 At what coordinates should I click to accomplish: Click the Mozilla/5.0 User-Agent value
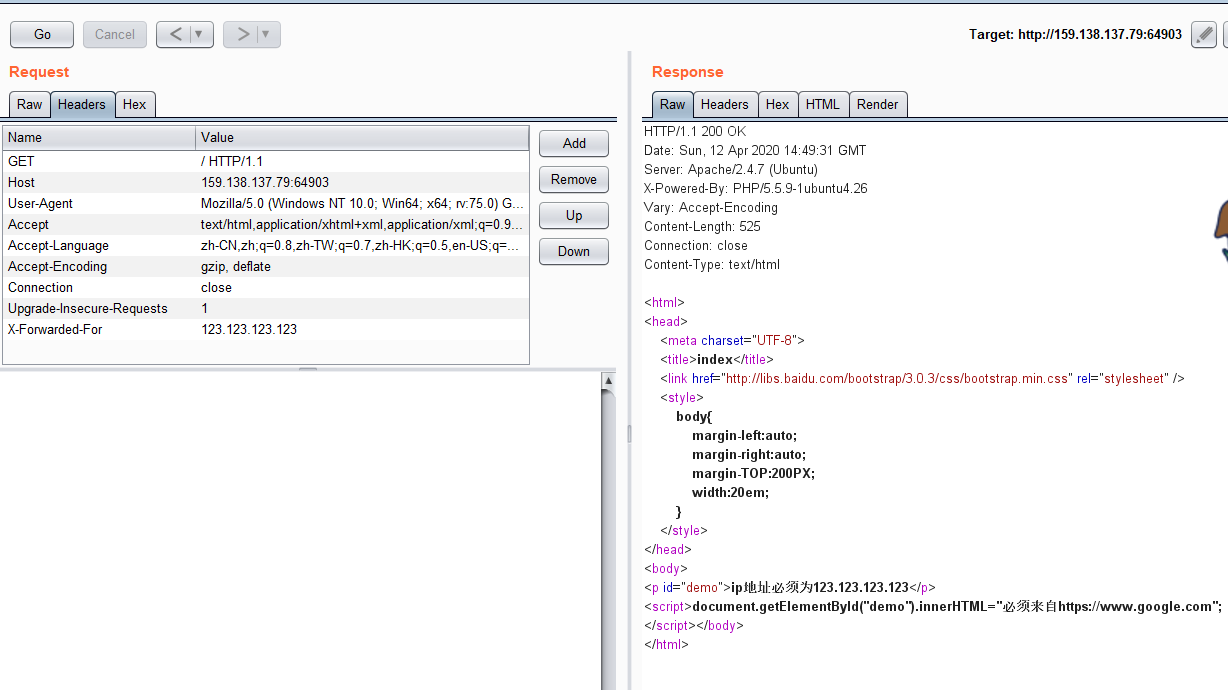(x=362, y=203)
